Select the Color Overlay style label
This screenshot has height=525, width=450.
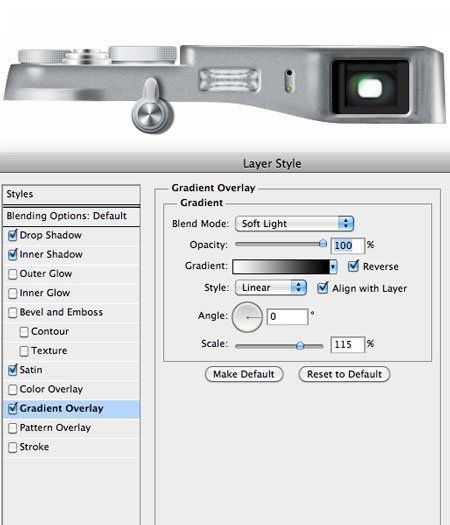[x=51, y=389]
